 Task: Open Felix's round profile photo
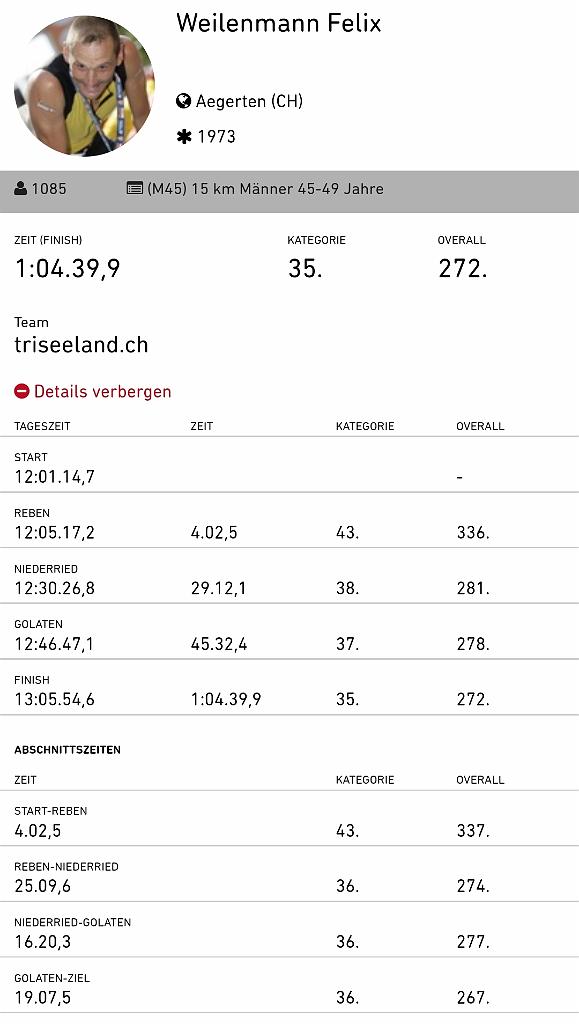coord(84,86)
